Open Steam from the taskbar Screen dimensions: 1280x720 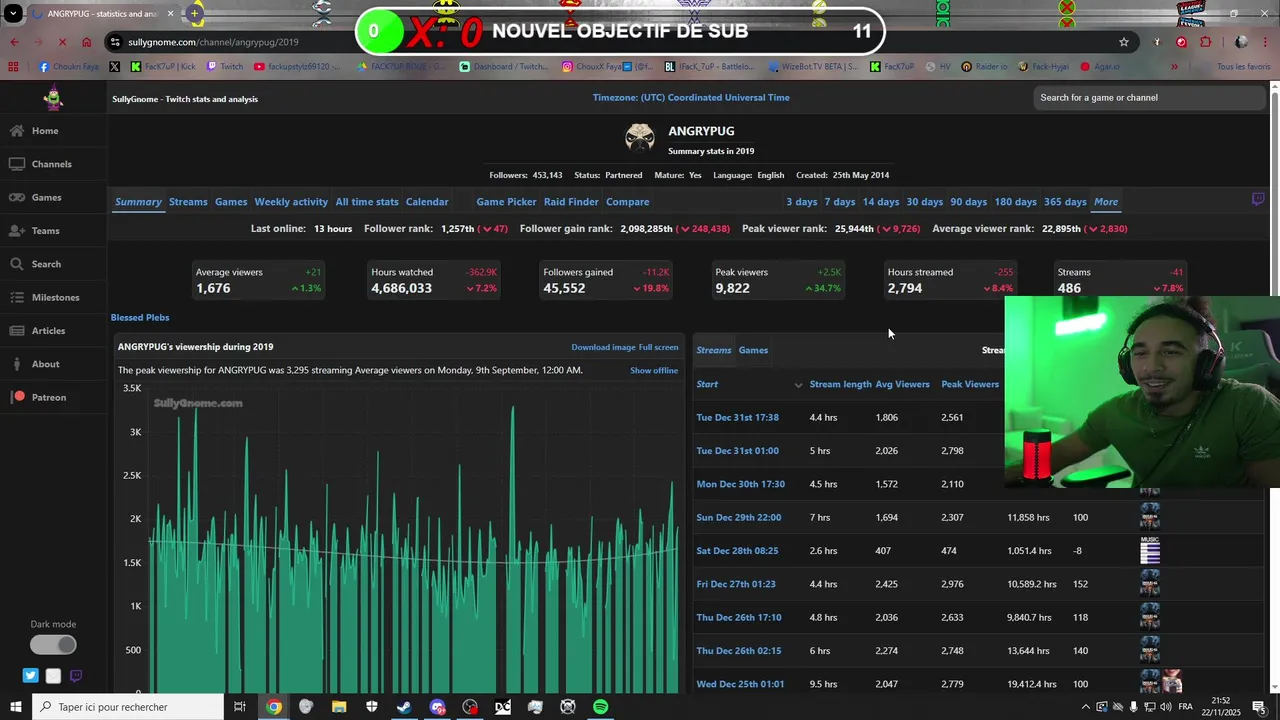pos(404,707)
